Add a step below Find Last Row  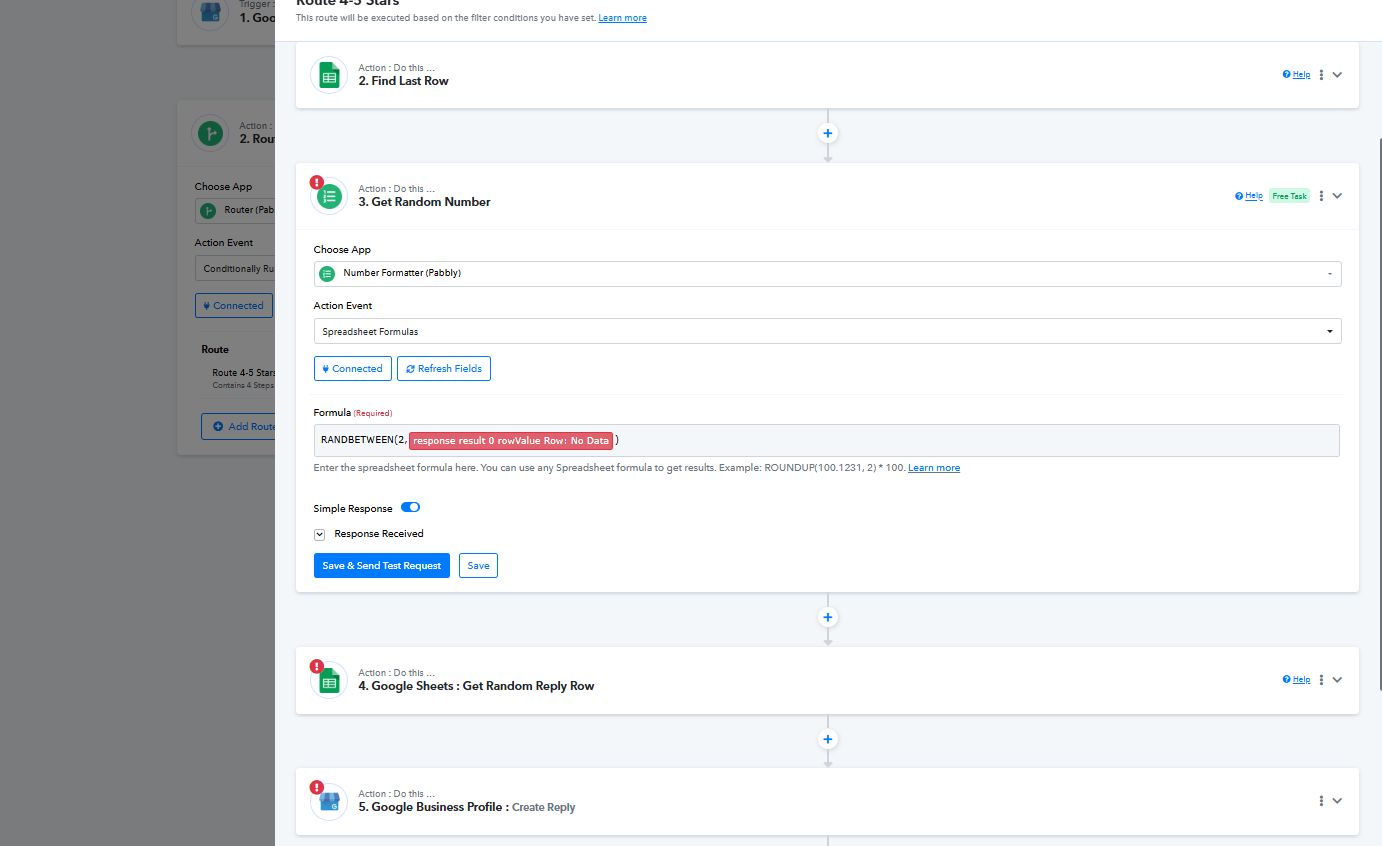tap(827, 133)
